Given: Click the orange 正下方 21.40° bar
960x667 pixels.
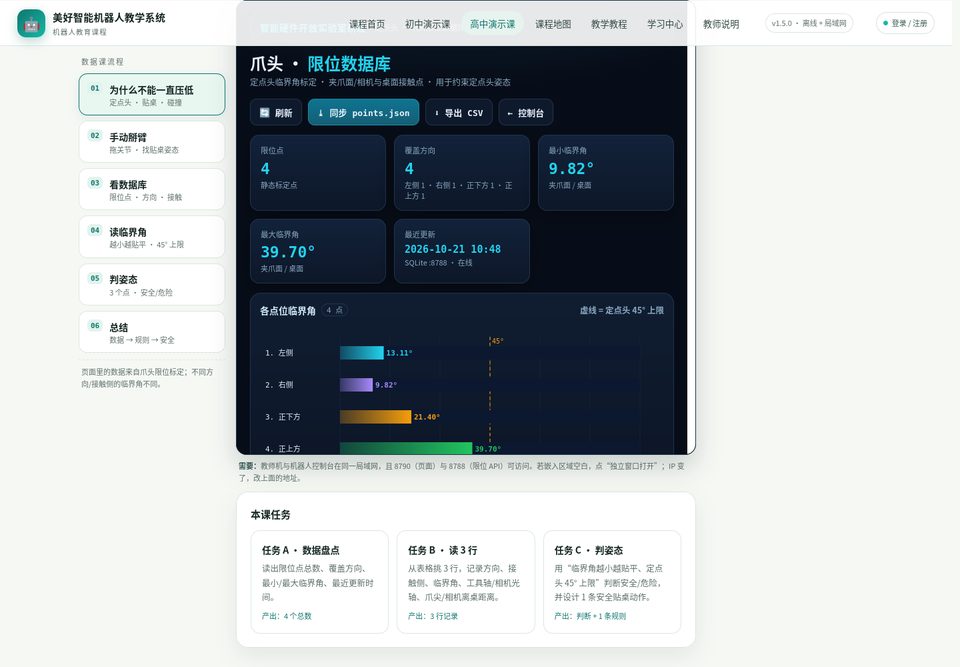Looking at the screenshot, I should (375, 416).
